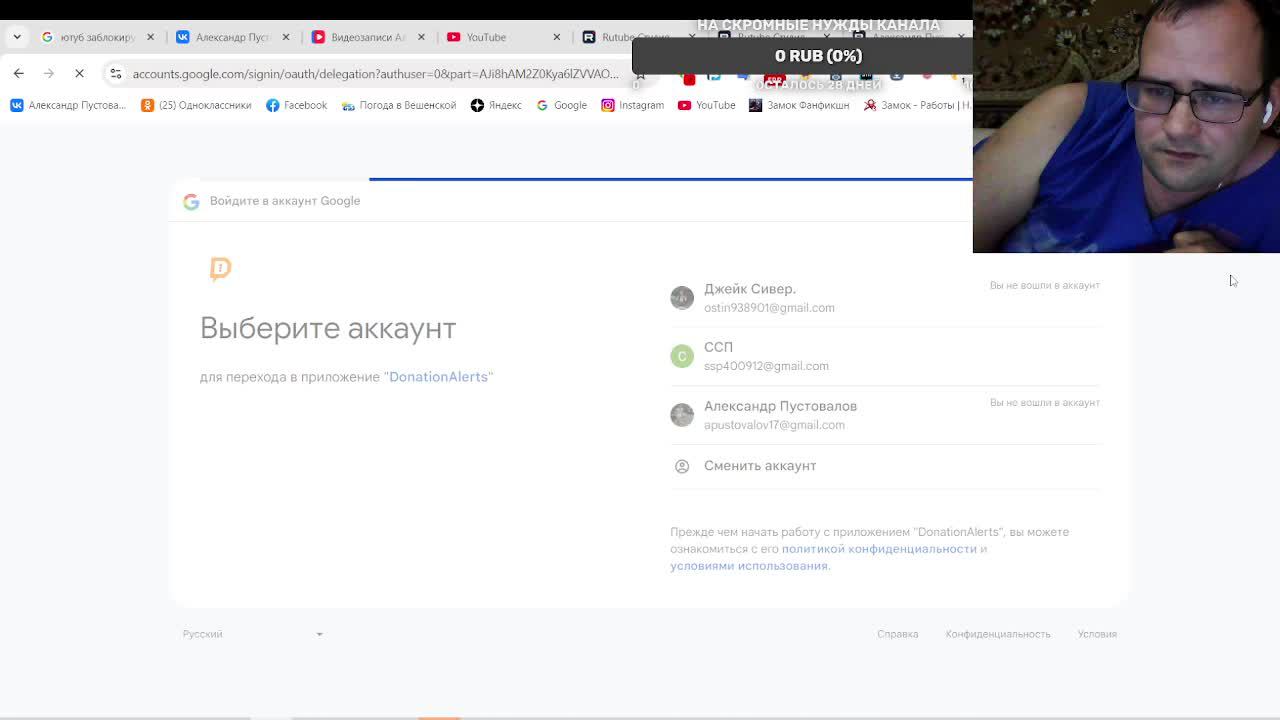Open the YouTube bookmark
This screenshot has width=1280, height=720.
706,105
